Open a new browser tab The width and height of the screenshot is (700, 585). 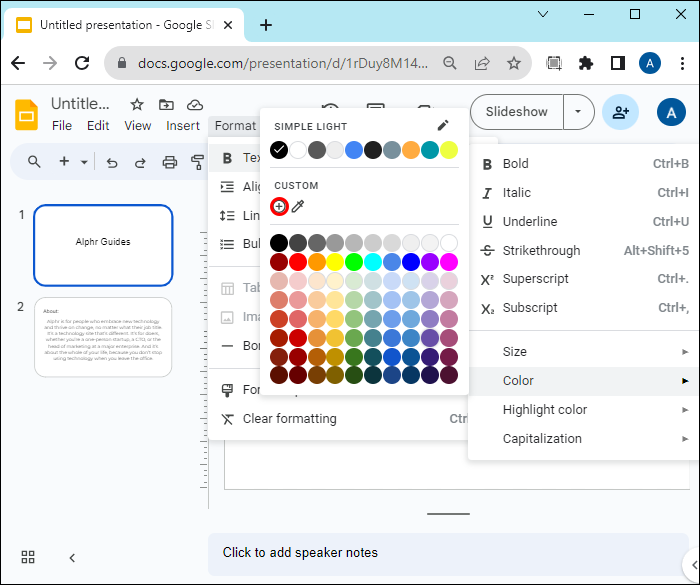266,25
